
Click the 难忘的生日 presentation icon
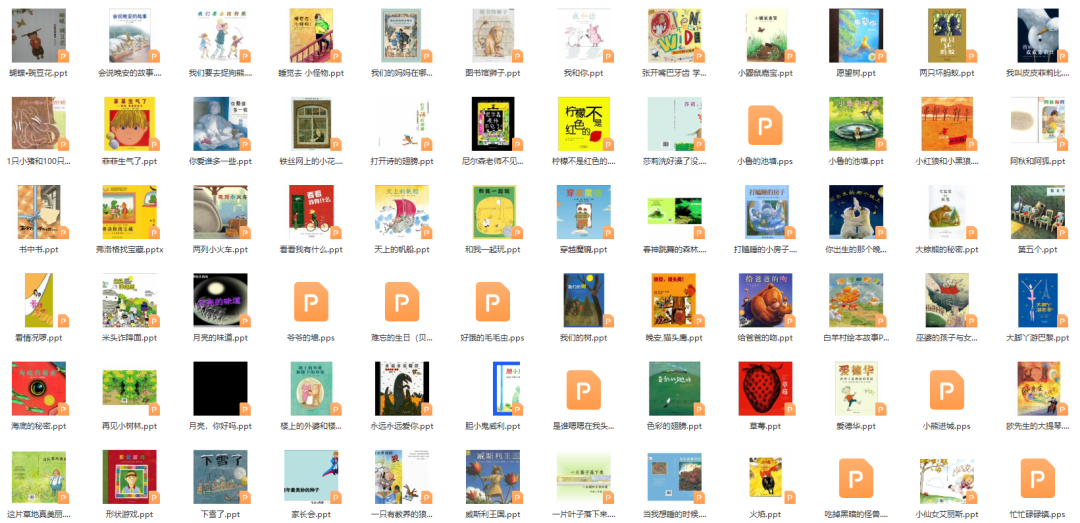[402, 301]
